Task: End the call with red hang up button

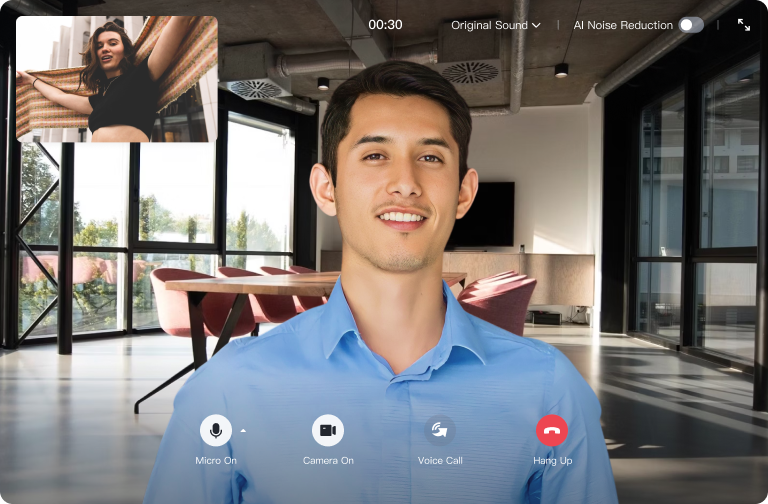Action: 552,431
